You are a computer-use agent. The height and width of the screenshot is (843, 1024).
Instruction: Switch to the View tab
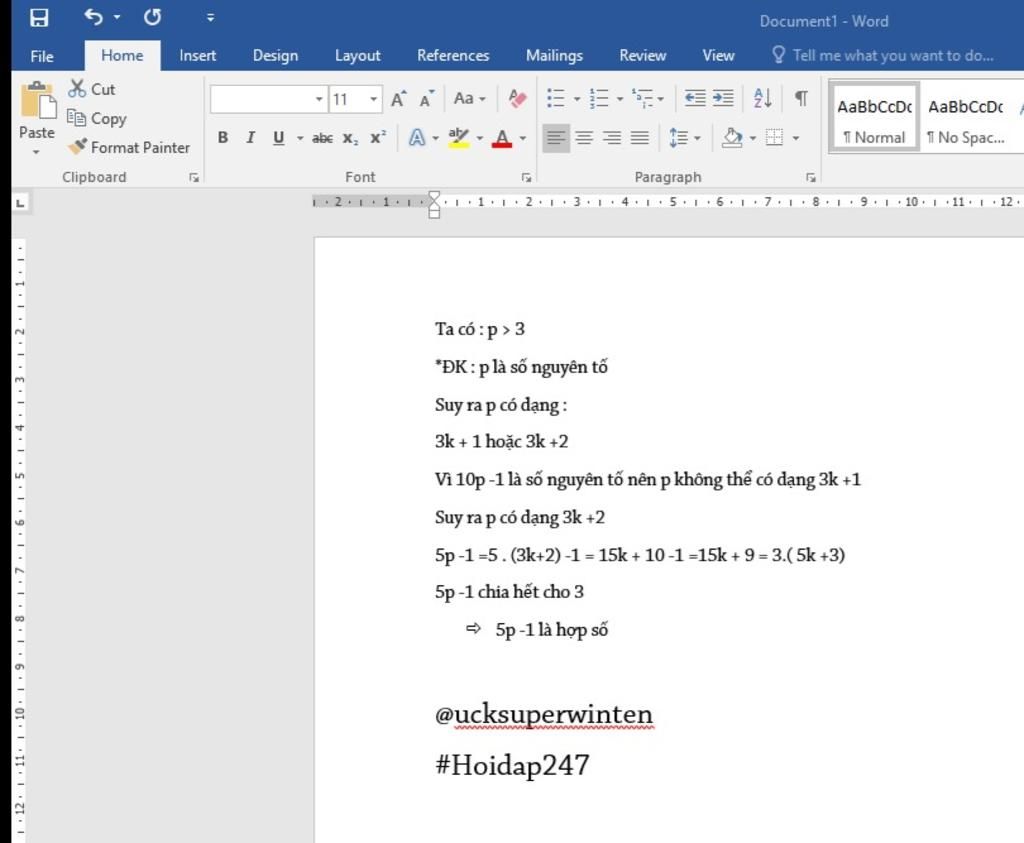tap(718, 56)
